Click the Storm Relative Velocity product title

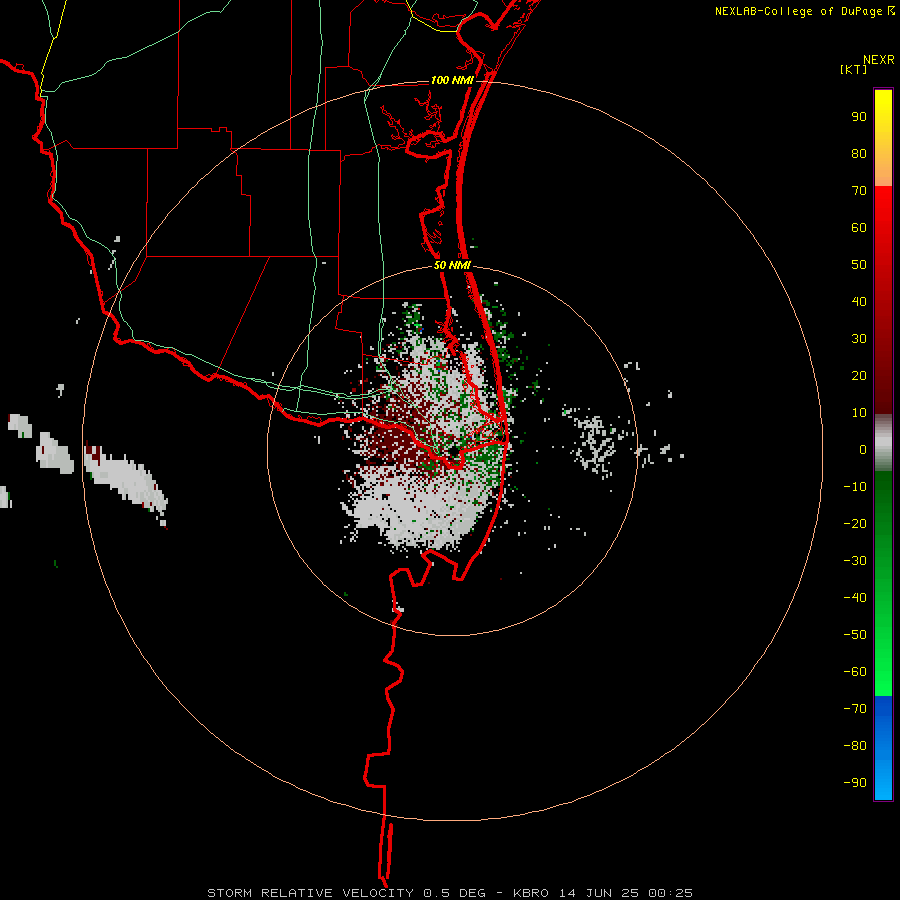coord(312,893)
